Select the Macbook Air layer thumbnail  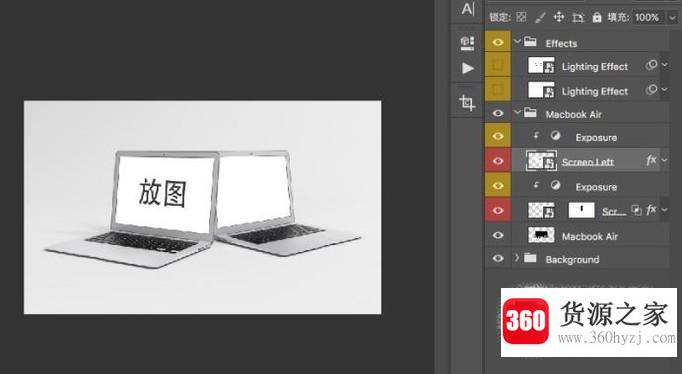(x=541, y=235)
